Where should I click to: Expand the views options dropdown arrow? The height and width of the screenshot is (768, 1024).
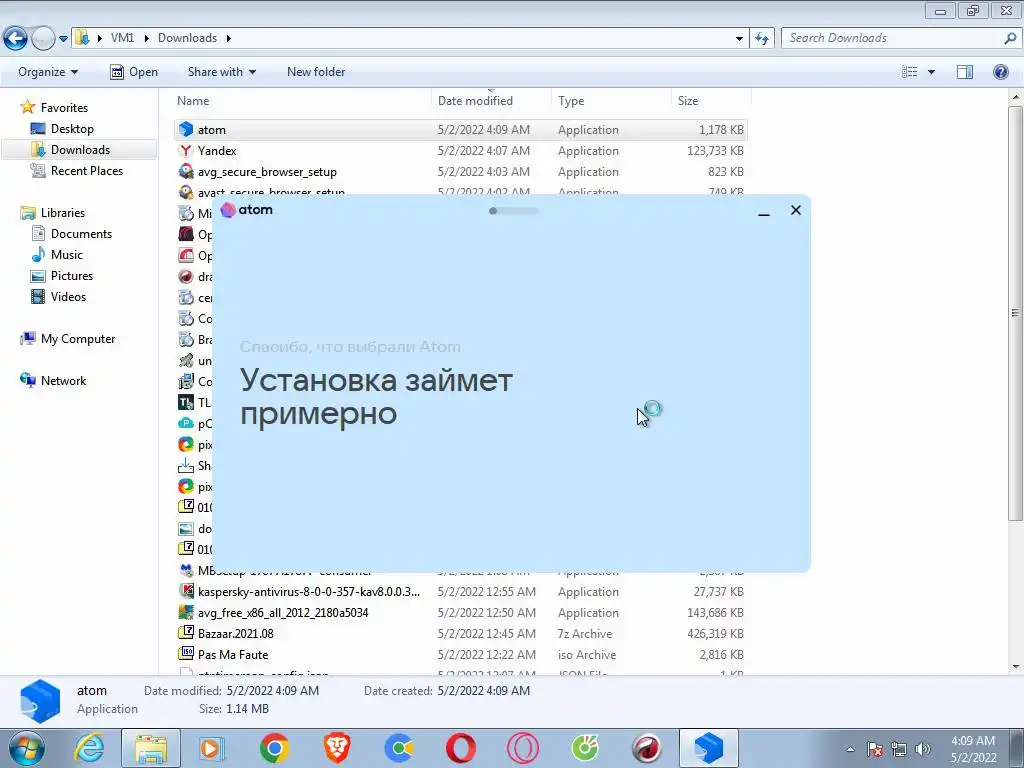[931, 72]
